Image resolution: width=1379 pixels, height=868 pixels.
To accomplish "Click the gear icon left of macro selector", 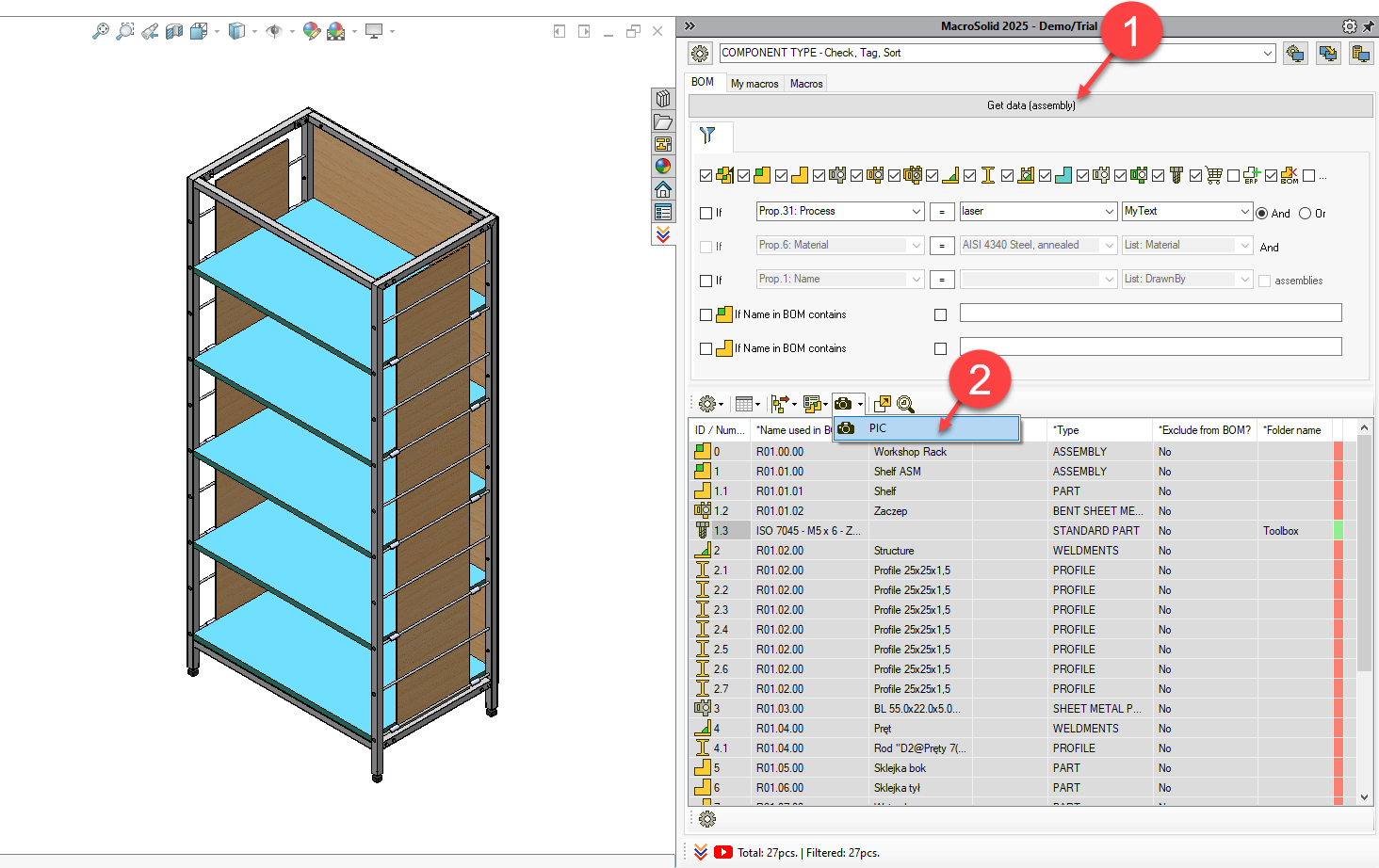I will (x=700, y=54).
